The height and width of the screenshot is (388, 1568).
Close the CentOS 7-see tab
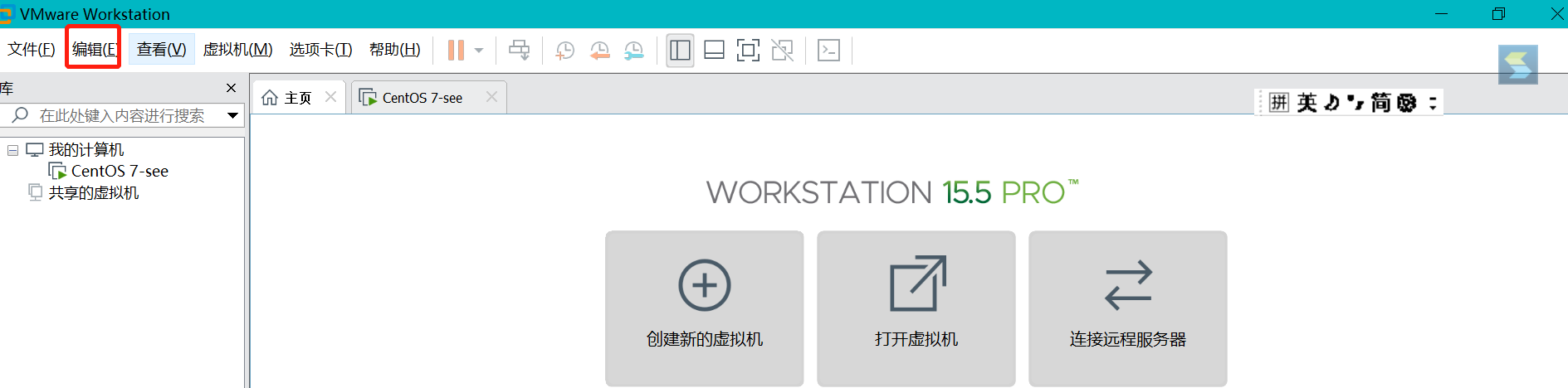491,97
